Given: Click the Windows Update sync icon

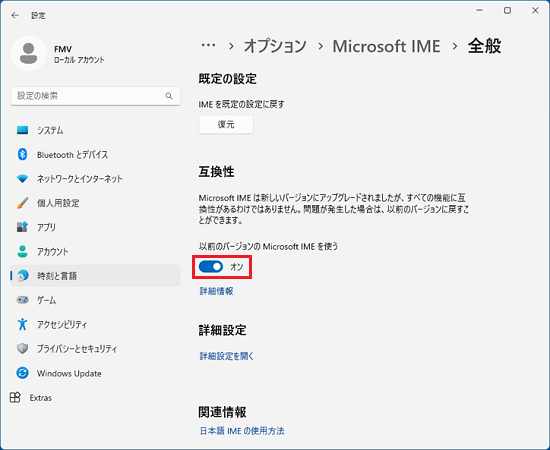Looking at the screenshot, I should (x=22, y=373).
